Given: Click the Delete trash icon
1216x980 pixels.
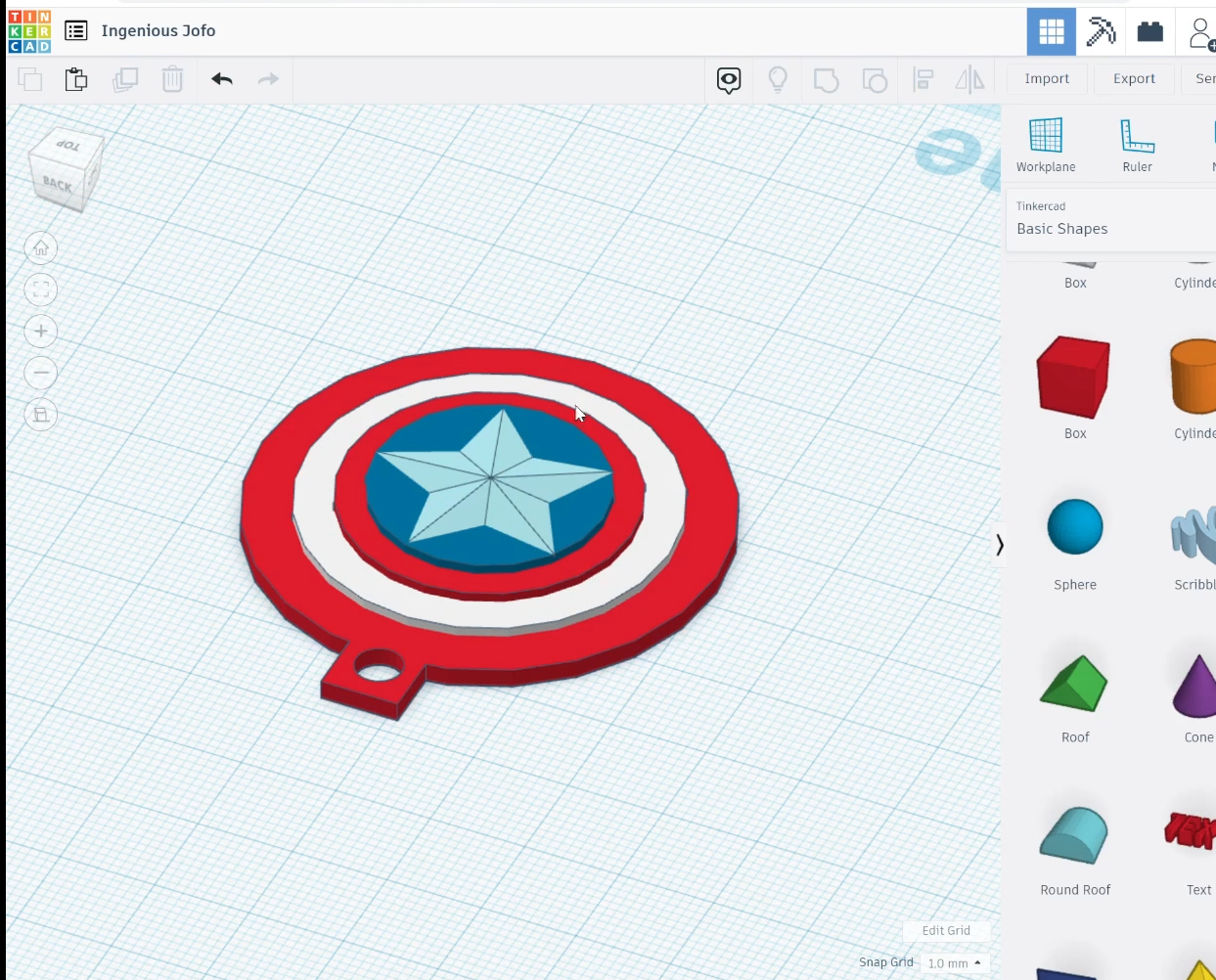Looking at the screenshot, I should (x=172, y=79).
